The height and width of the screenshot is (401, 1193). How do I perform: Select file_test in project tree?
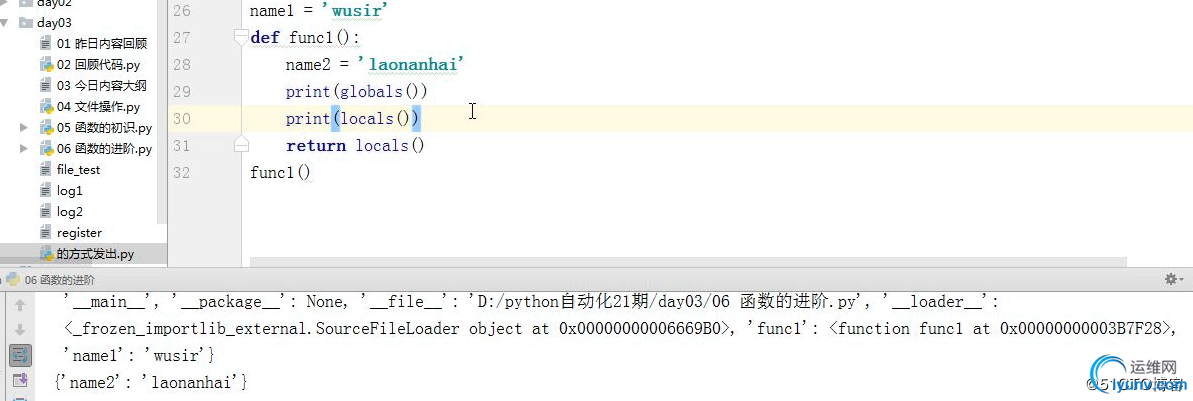point(78,170)
